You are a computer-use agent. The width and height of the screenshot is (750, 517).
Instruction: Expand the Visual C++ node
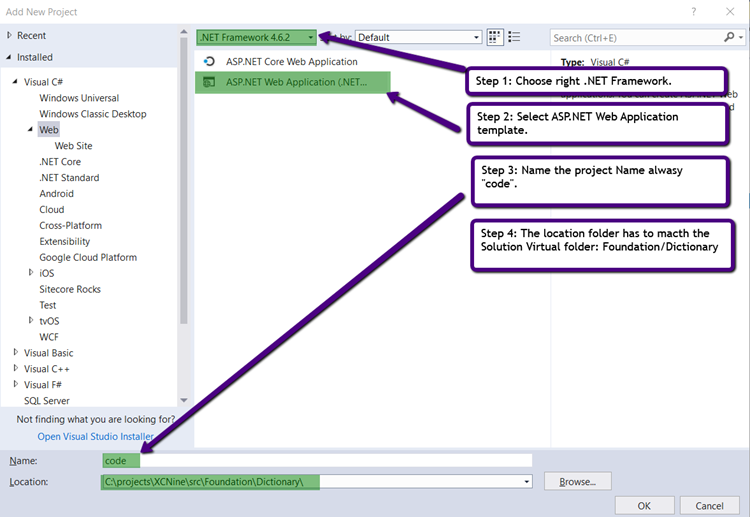tap(16, 368)
